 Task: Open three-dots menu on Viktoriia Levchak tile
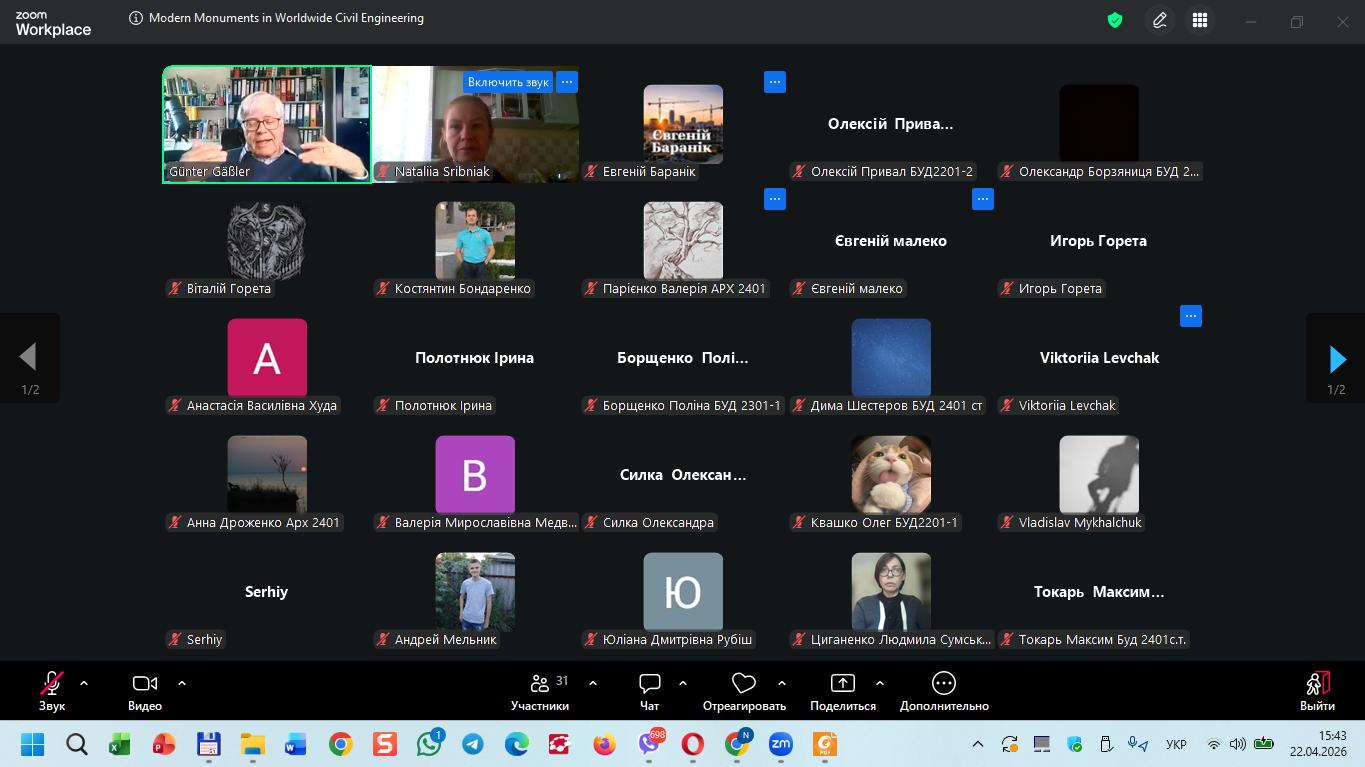point(1190,316)
